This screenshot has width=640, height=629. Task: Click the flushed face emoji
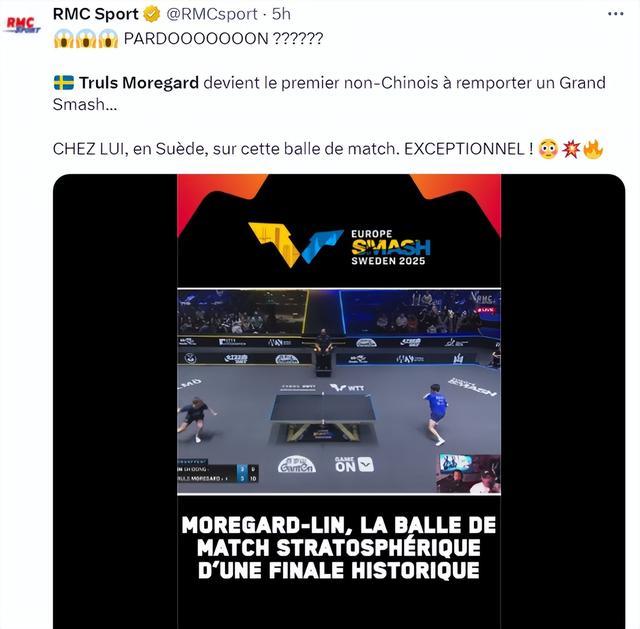coord(548,149)
